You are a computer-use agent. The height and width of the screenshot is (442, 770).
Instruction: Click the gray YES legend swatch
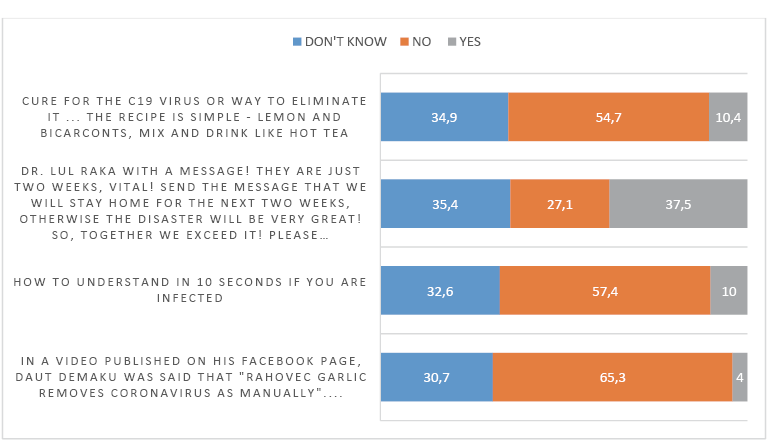(452, 42)
